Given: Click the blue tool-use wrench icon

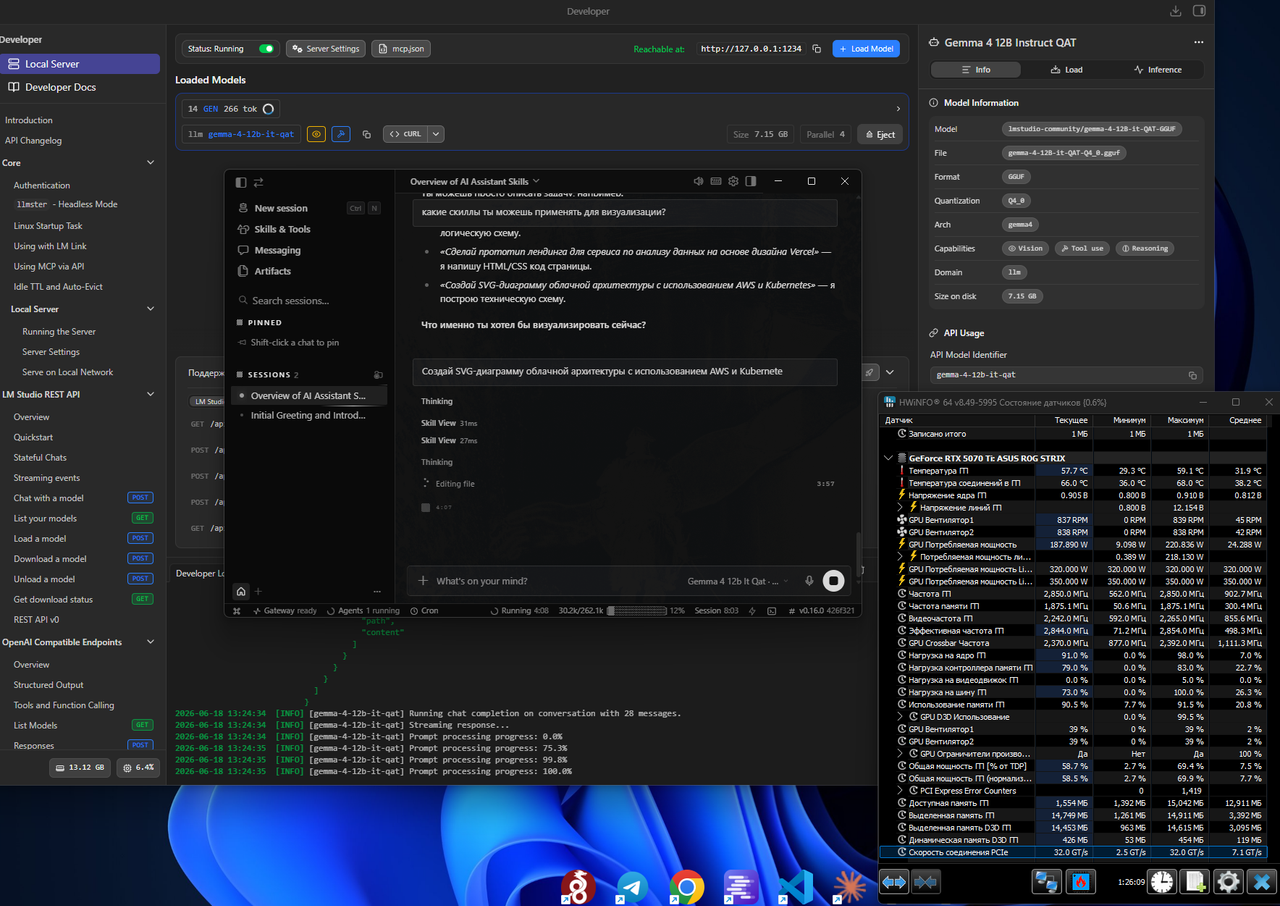Looking at the screenshot, I should click(x=341, y=134).
